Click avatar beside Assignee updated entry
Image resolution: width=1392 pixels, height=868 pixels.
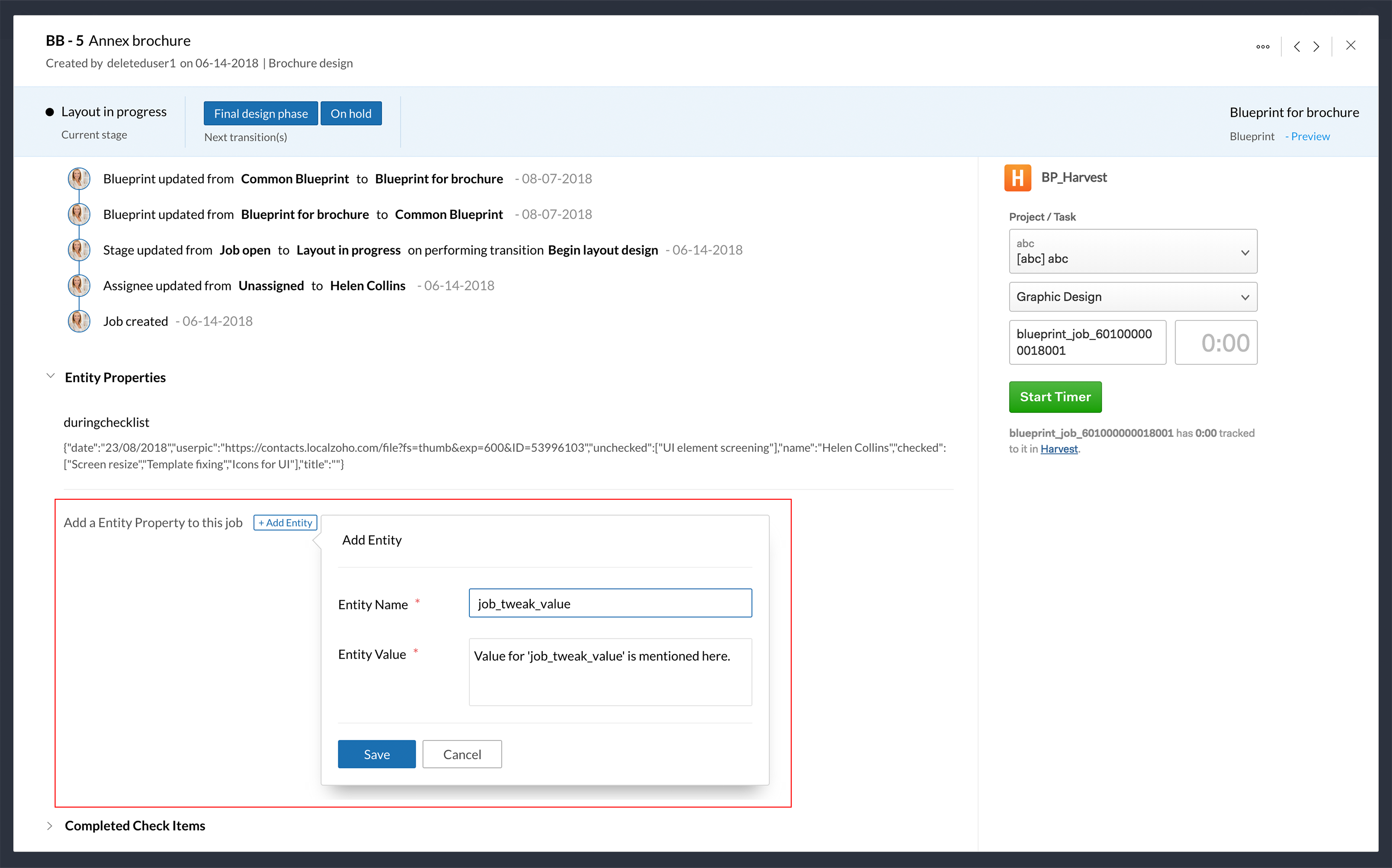pyautogui.click(x=79, y=286)
